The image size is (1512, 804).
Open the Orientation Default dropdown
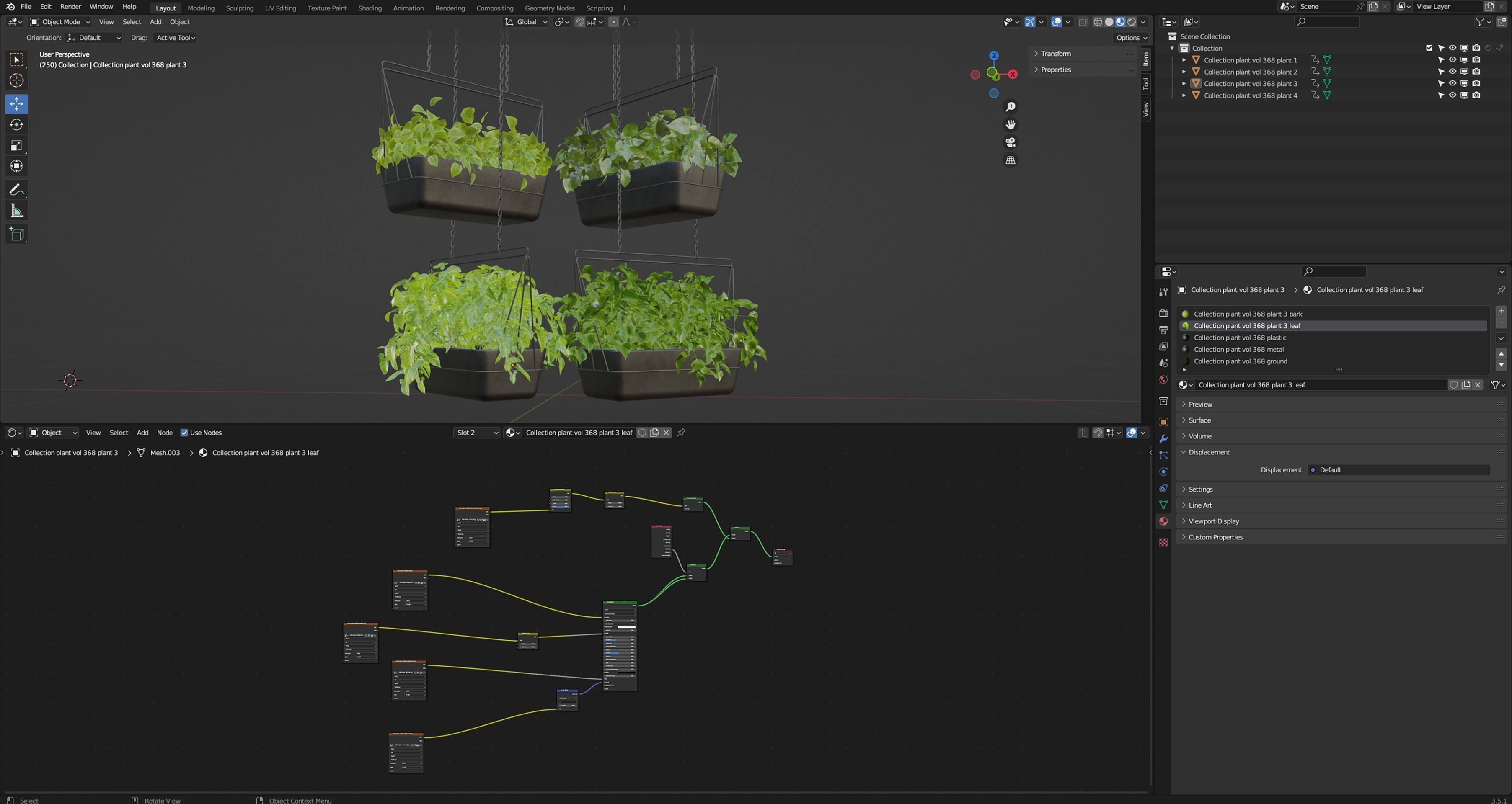94,38
